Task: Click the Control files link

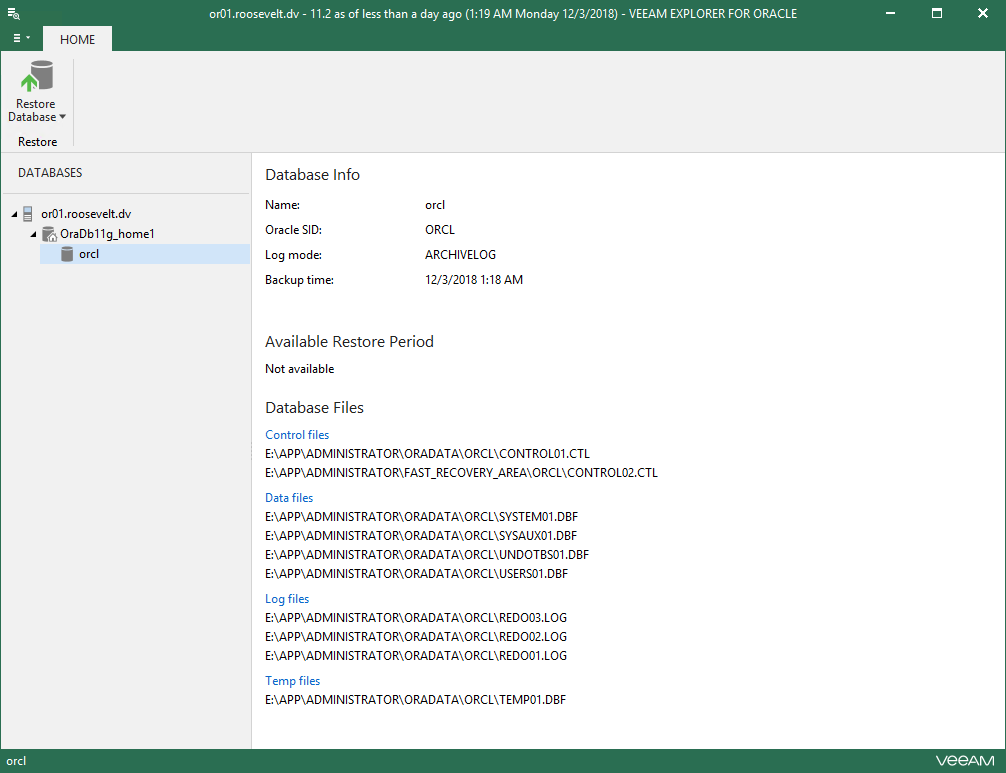Action: [x=297, y=435]
